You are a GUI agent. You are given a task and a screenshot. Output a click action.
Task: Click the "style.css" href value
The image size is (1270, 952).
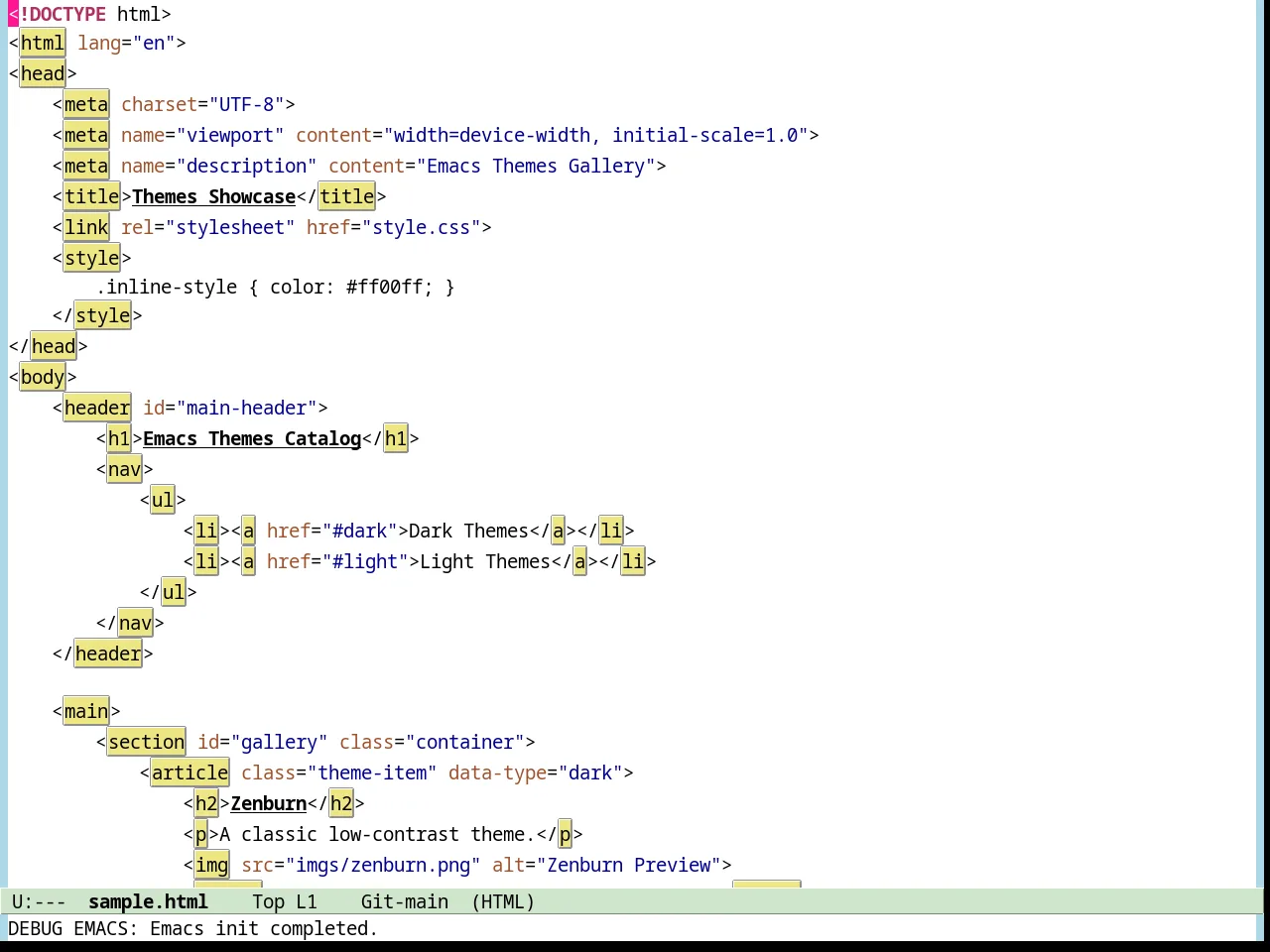(x=421, y=227)
